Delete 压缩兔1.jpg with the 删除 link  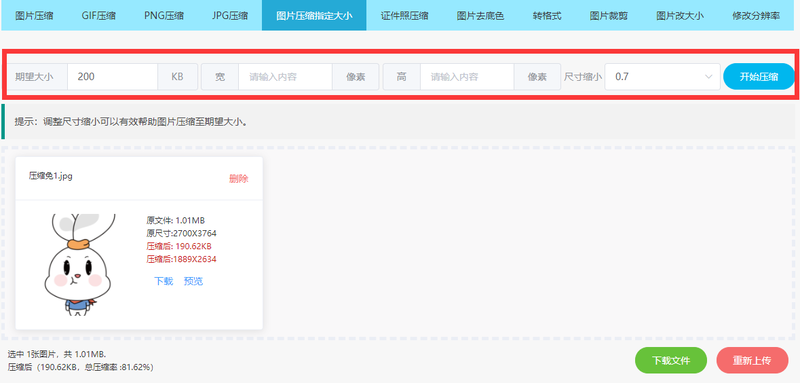(239, 178)
